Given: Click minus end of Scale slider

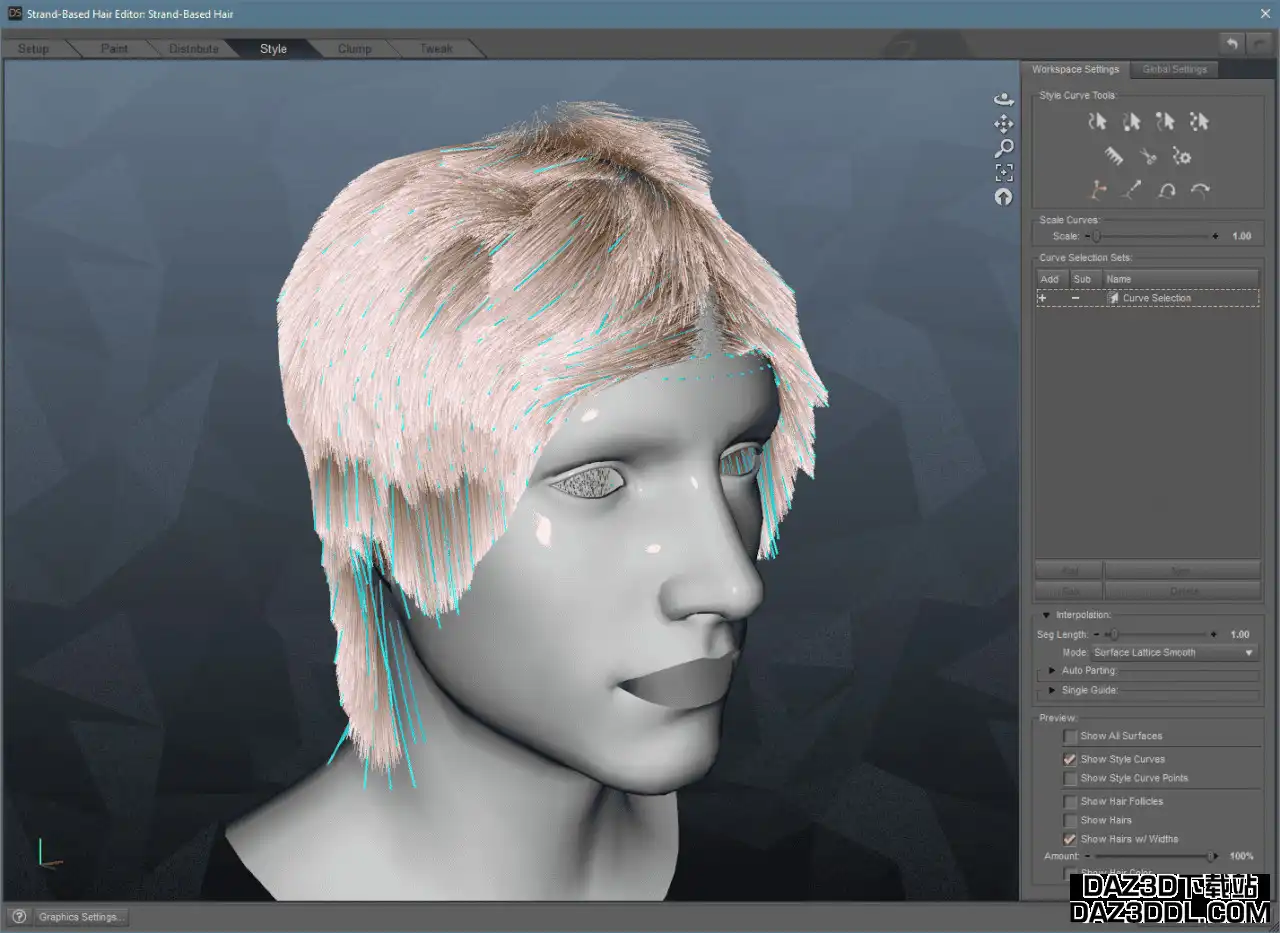Looking at the screenshot, I should 1086,236.
